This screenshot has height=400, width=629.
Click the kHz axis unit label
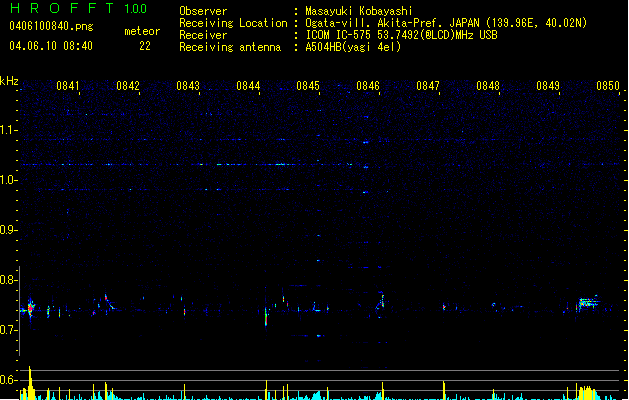pyautogui.click(x=9, y=81)
